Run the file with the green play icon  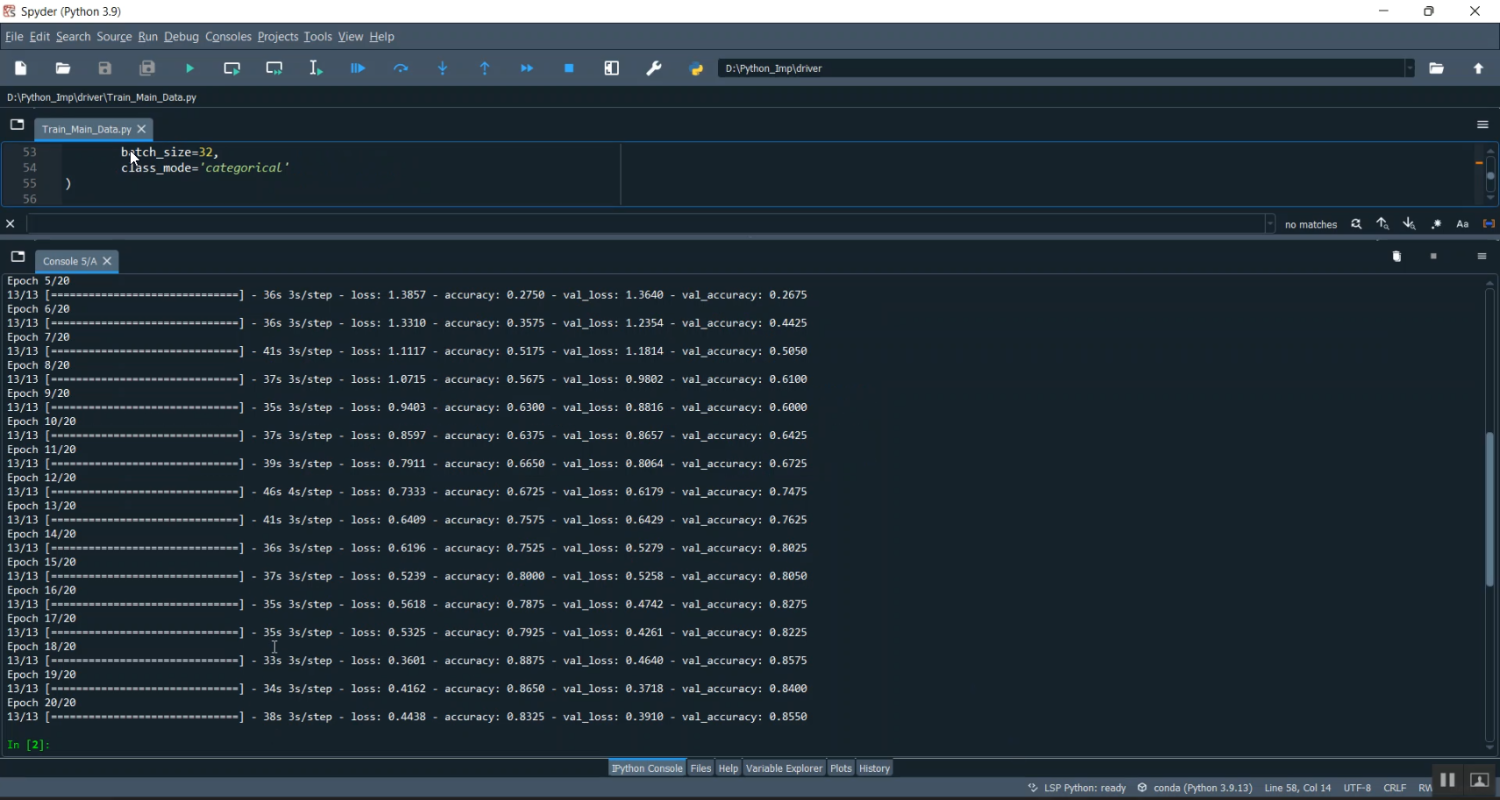pos(190,68)
